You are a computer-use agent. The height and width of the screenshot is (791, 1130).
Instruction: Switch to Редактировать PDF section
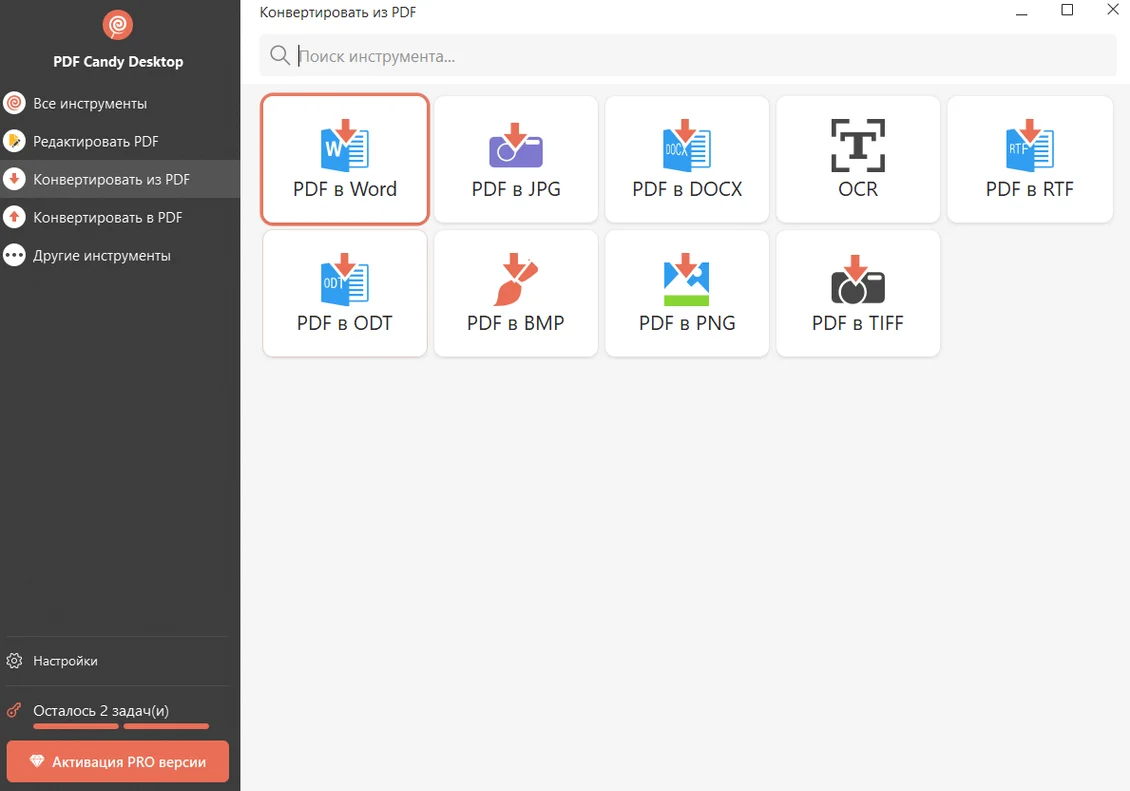(x=120, y=141)
